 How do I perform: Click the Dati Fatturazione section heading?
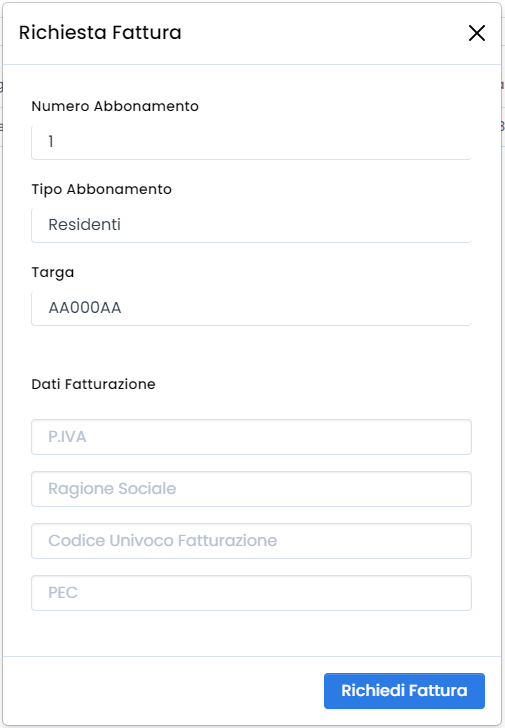(93, 384)
